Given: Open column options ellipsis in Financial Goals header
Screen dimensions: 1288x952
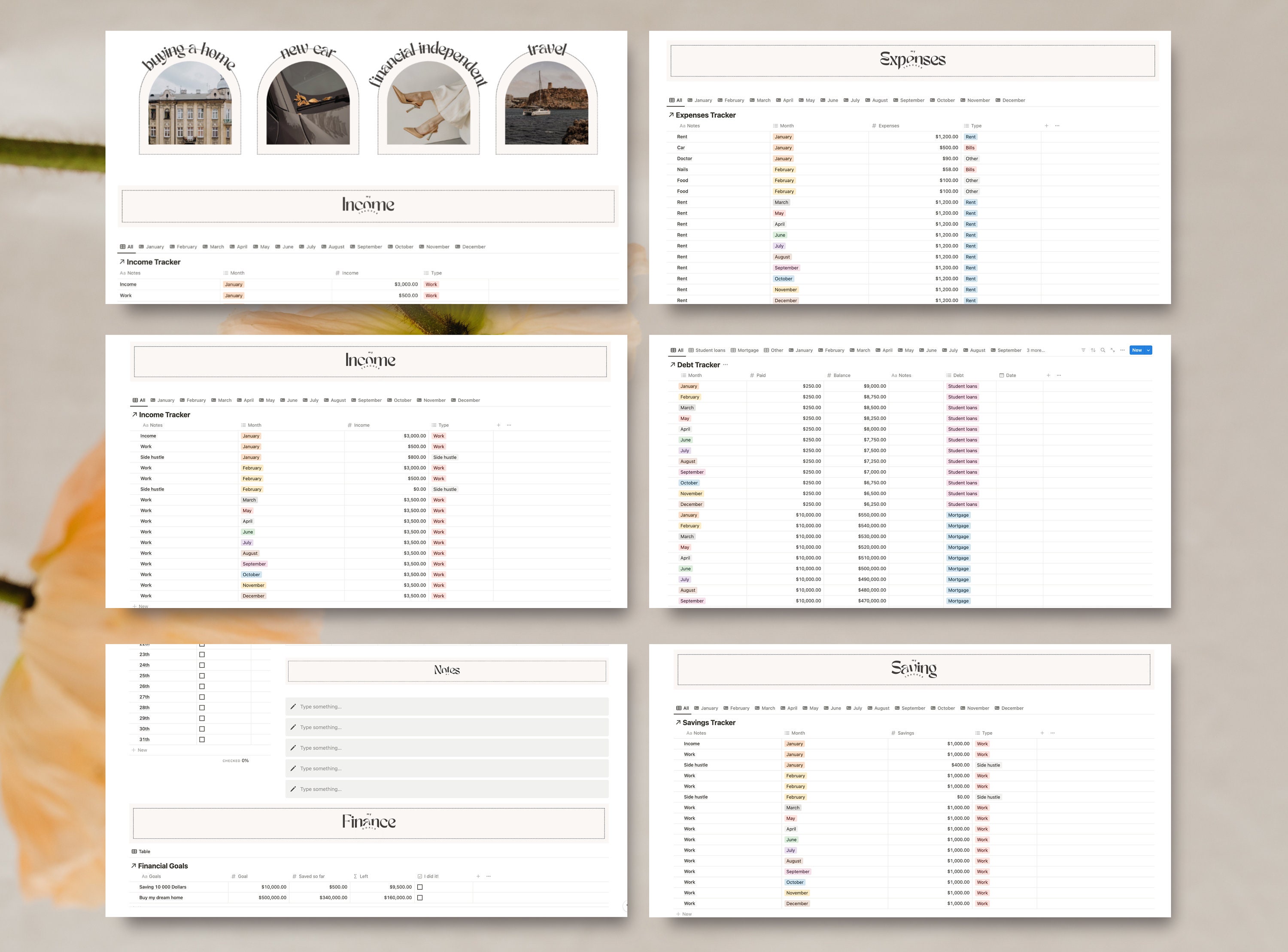Looking at the screenshot, I should 489,876.
